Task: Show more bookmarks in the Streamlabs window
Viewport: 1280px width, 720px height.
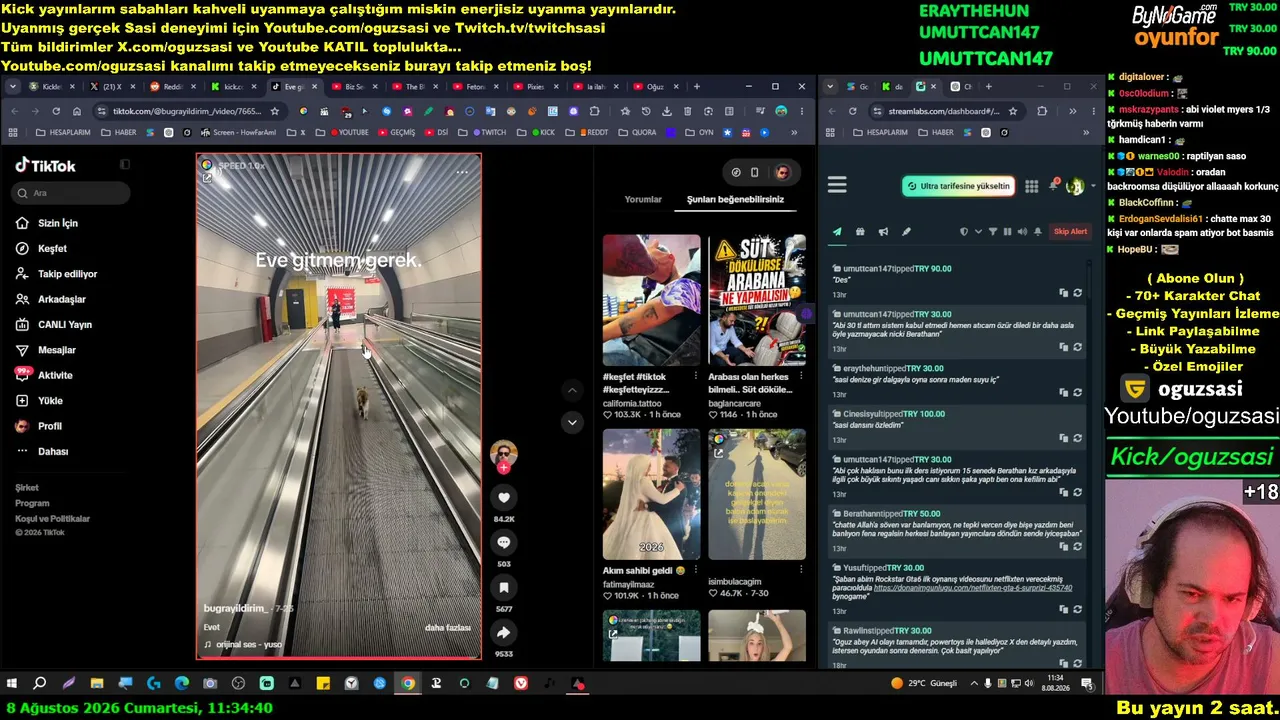Action: point(1086,132)
